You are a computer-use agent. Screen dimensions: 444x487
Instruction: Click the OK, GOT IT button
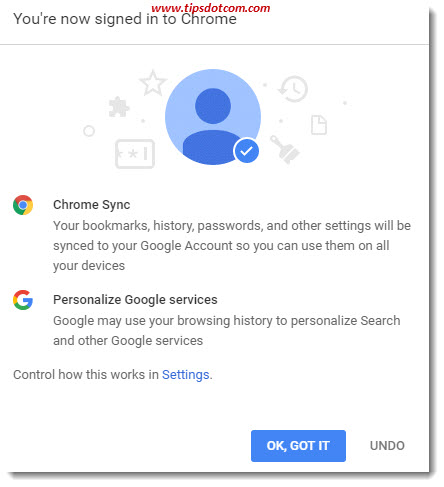coord(298,445)
